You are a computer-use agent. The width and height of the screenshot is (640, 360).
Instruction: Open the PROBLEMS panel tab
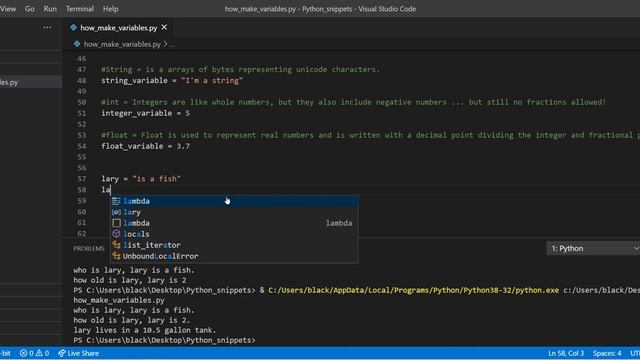click(89, 249)
